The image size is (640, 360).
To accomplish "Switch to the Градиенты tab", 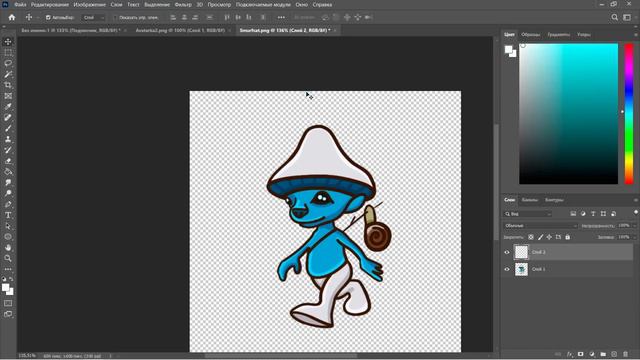I will coord(558,35).
